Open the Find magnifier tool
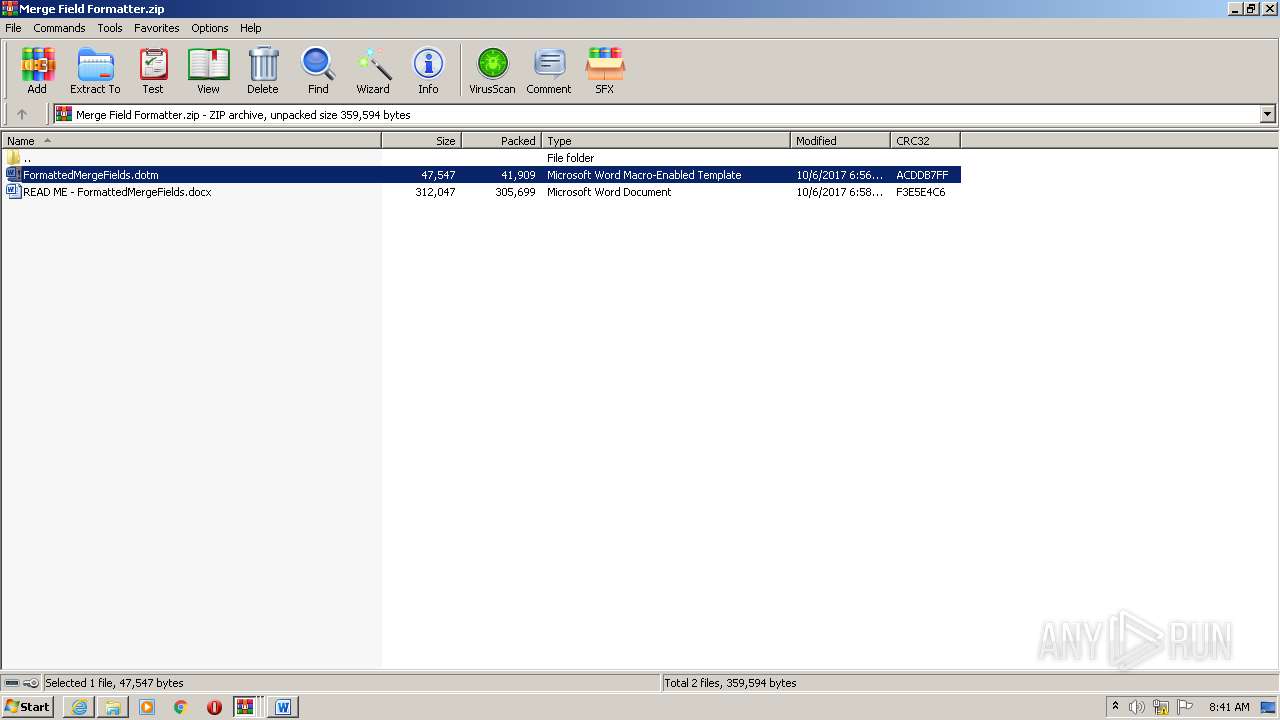This screenshot has width=1280, height=720. click(318, 70)
